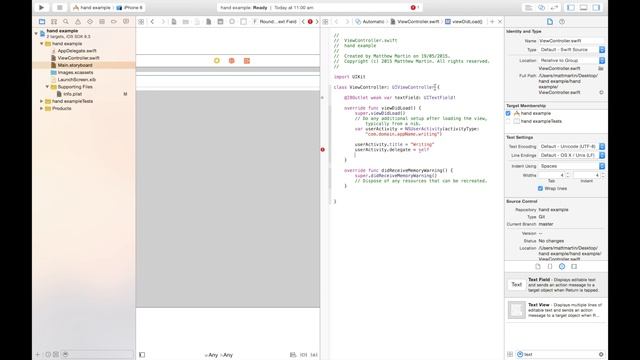
Task: Add a new assistant editor with plus
Action: pyautogui.click(x=492, y=21)
